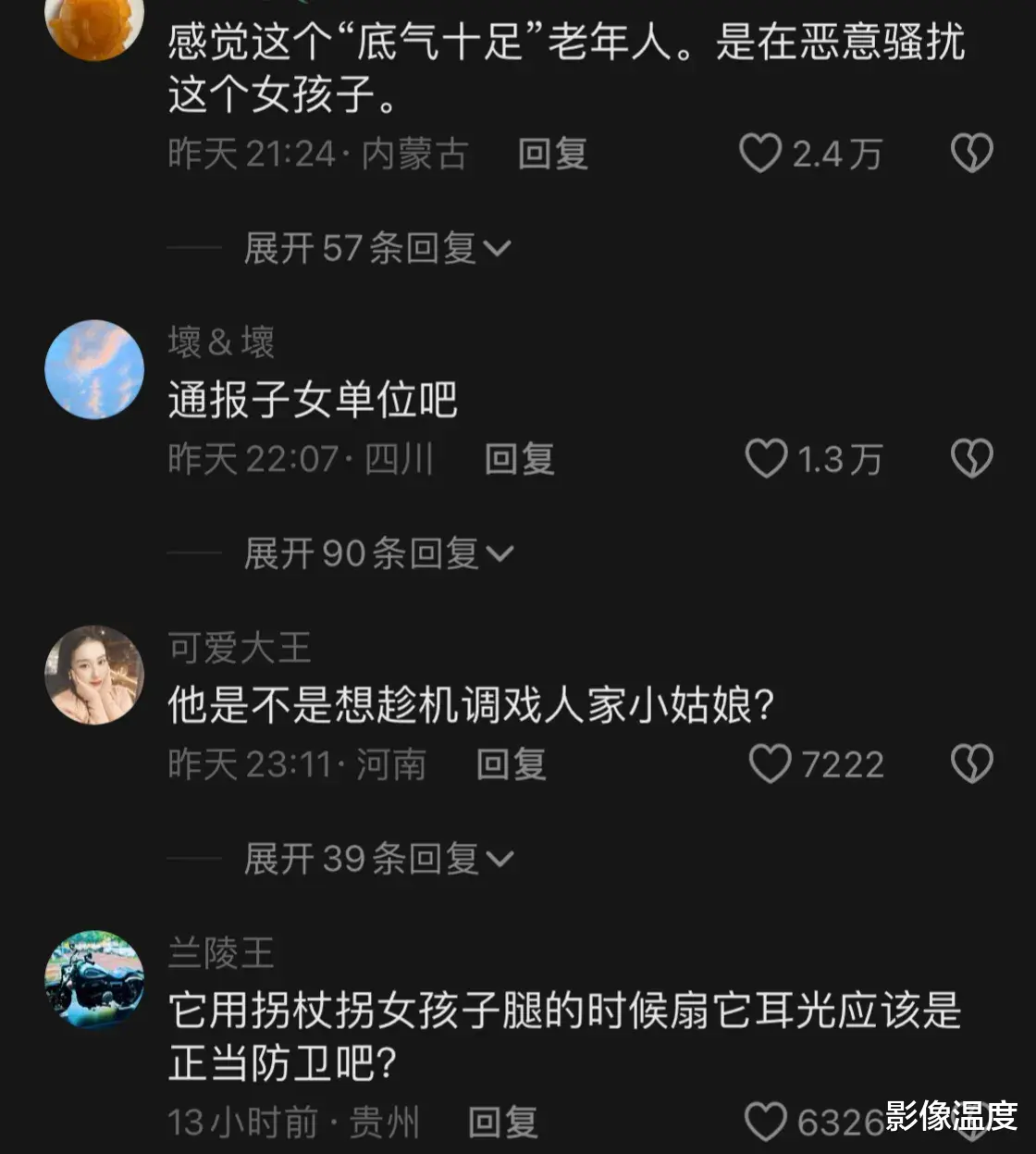Open the username 可爱大王

coord(239,647)
